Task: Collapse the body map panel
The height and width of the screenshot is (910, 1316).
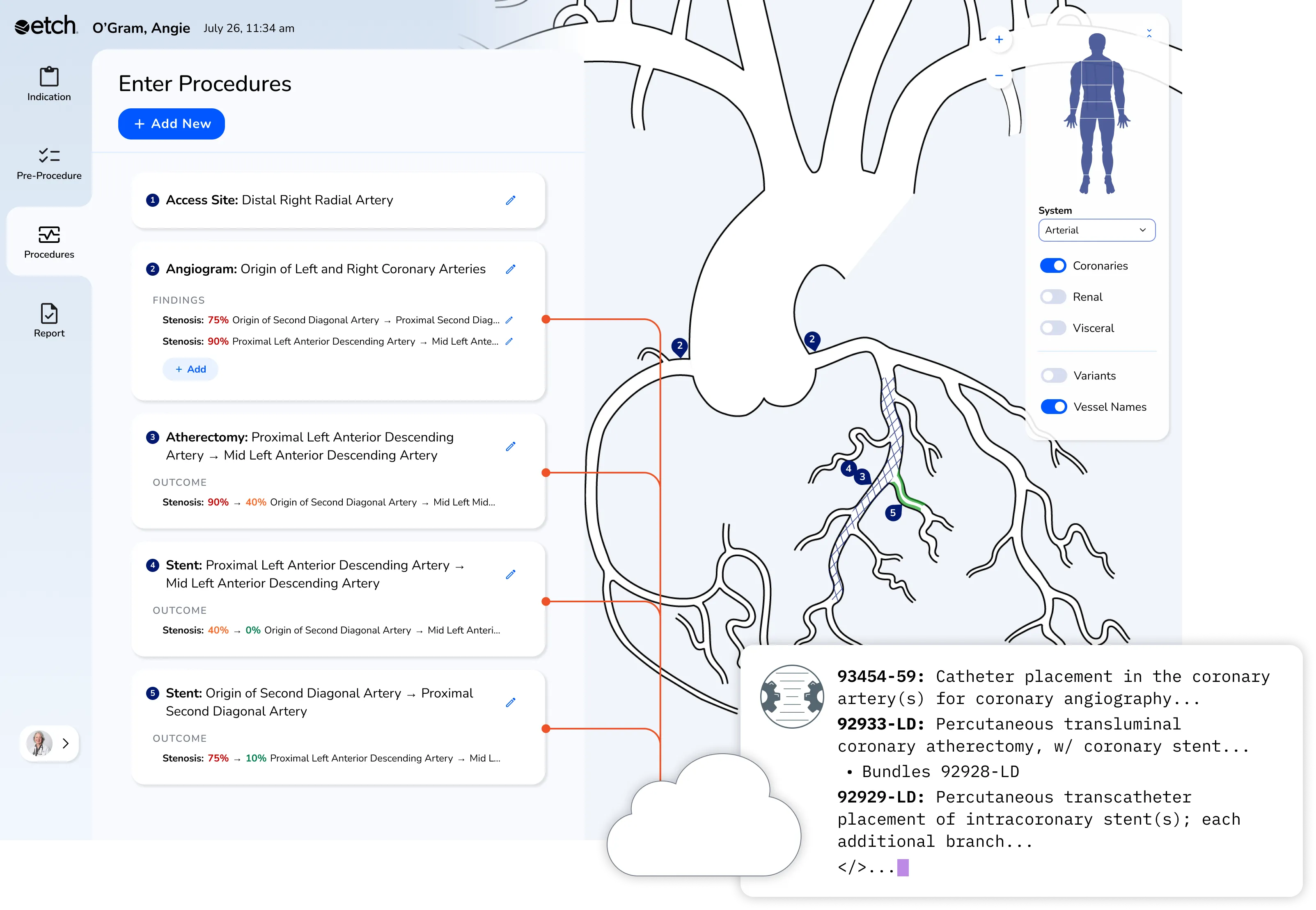Action: coord(1149,34)
